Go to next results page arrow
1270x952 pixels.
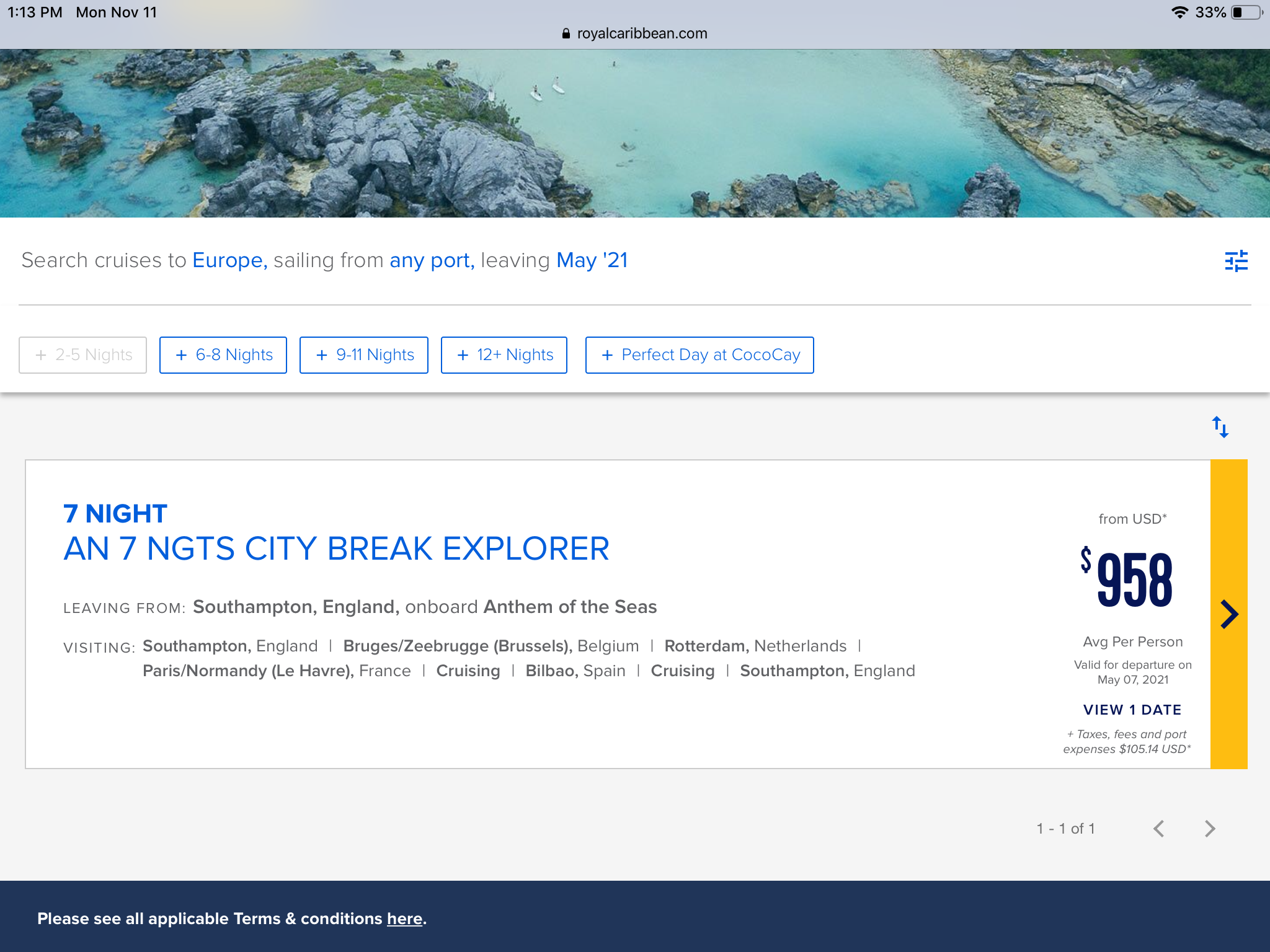coord(1210,829)
